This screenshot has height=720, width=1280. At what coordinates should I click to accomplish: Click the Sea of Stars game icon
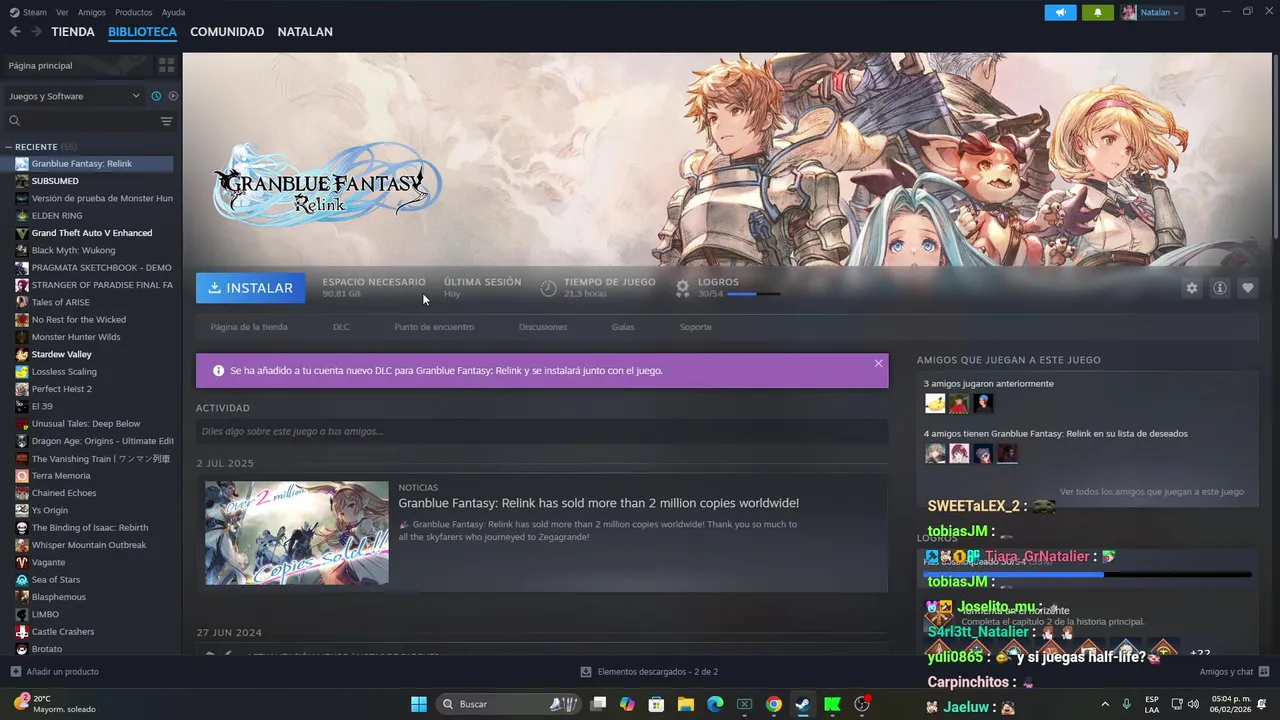[22, 580]
